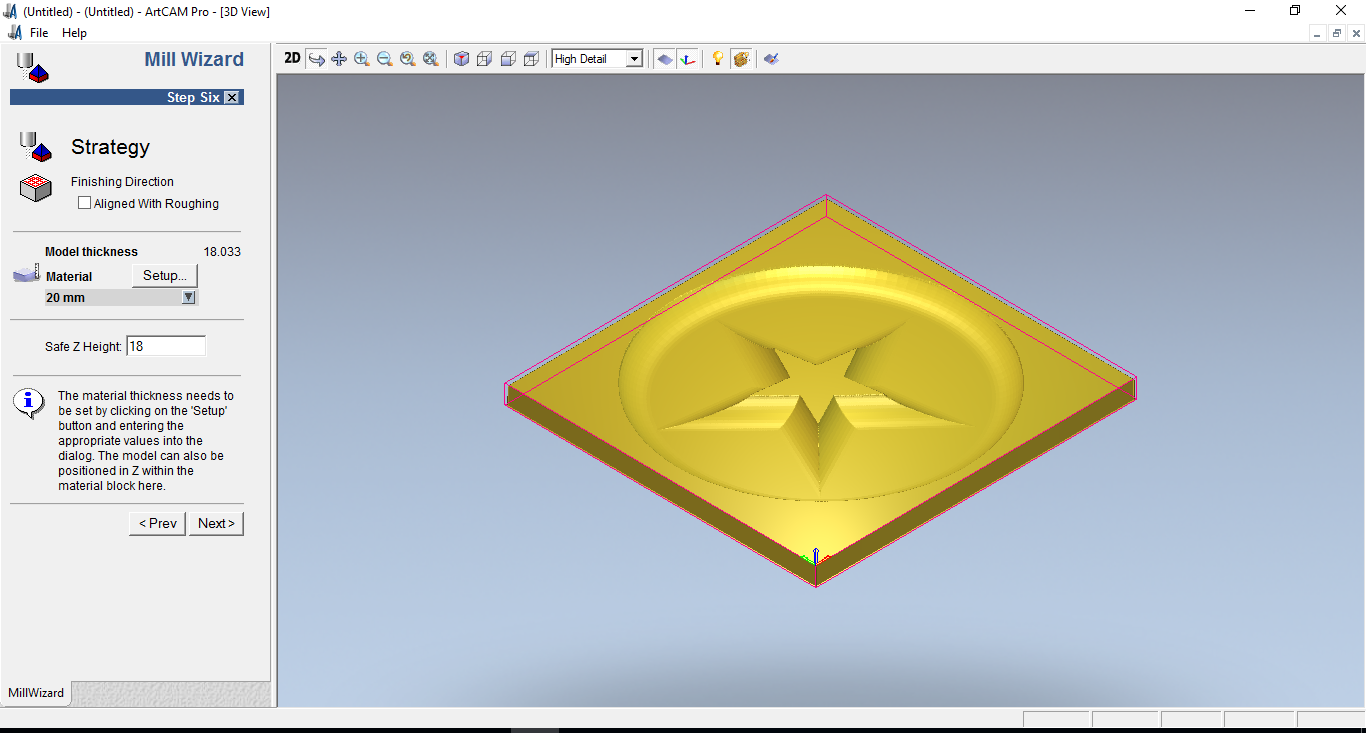Click the Safe Z Height field

click(x=166, y=346)
